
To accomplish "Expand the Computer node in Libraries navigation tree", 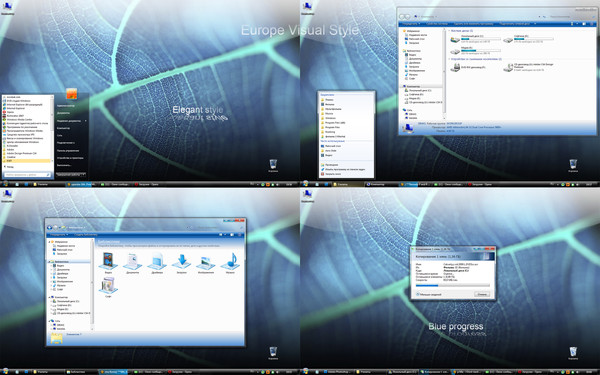I will click(x=49, y=297).
